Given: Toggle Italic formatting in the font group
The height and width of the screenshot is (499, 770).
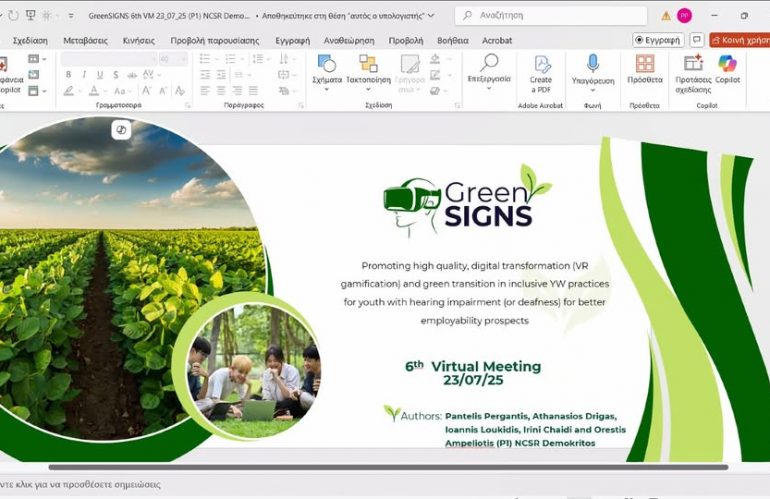Looking at the screenshot, I should pos(84,75).
